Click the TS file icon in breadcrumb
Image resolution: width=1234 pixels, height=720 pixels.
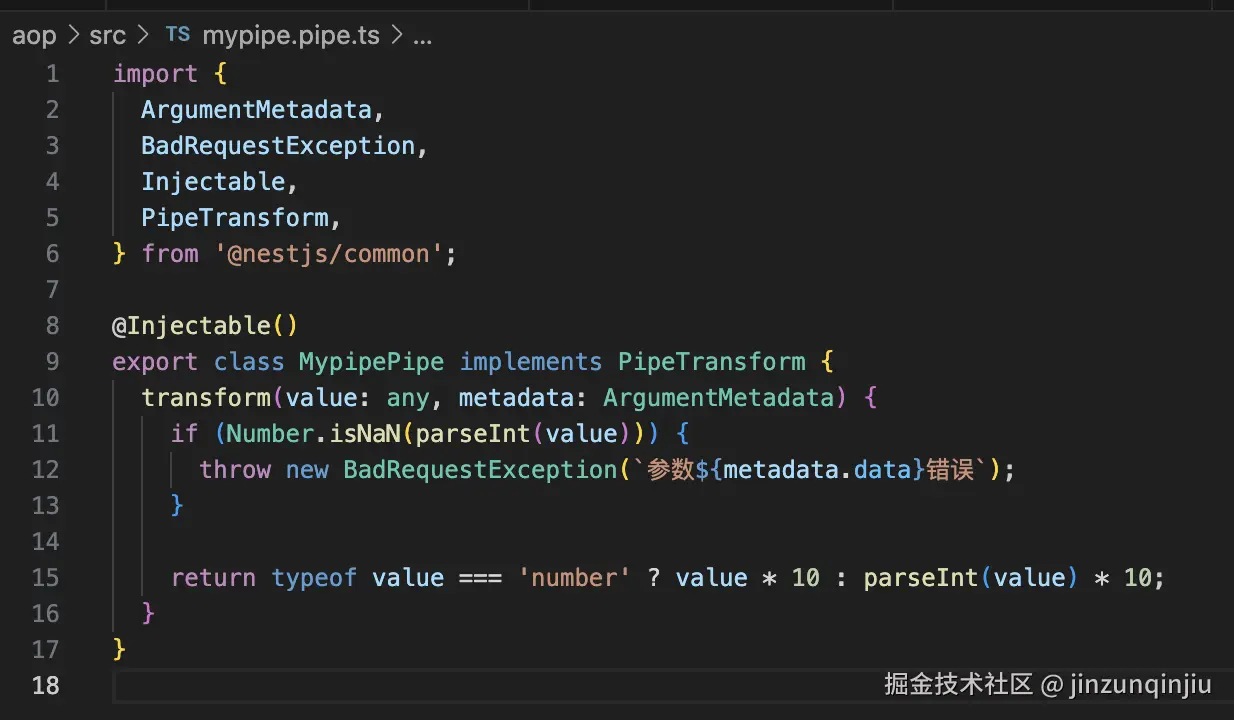177,35
